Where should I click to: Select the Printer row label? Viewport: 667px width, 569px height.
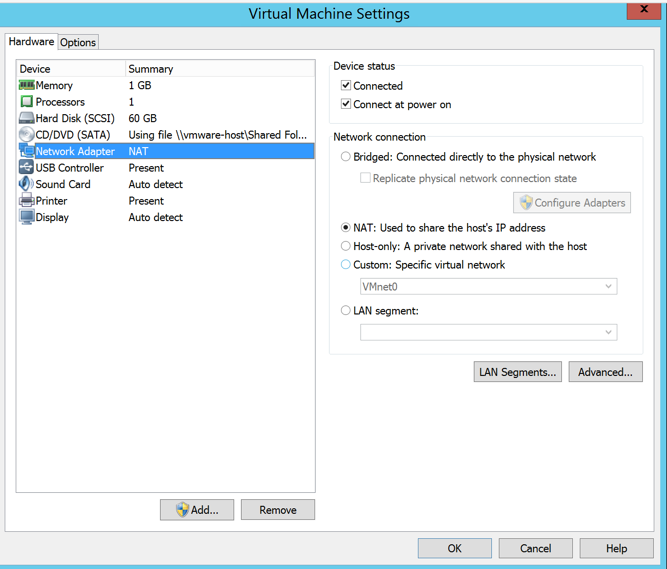(51, 201)
